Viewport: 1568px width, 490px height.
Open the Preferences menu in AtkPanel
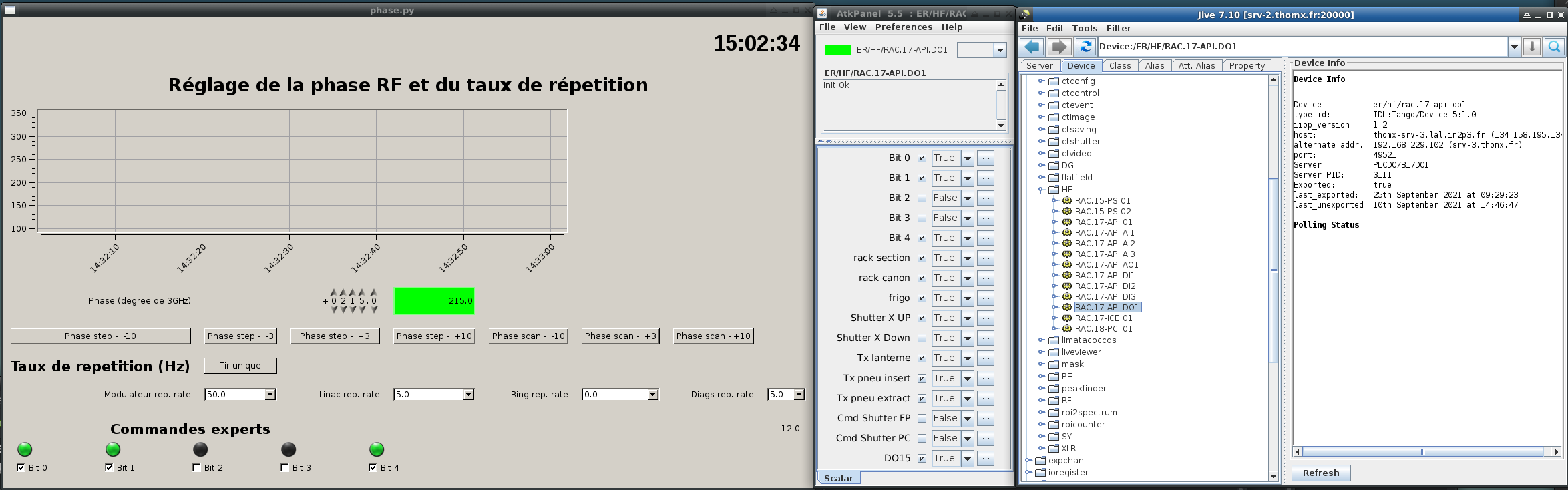[903, 27]
